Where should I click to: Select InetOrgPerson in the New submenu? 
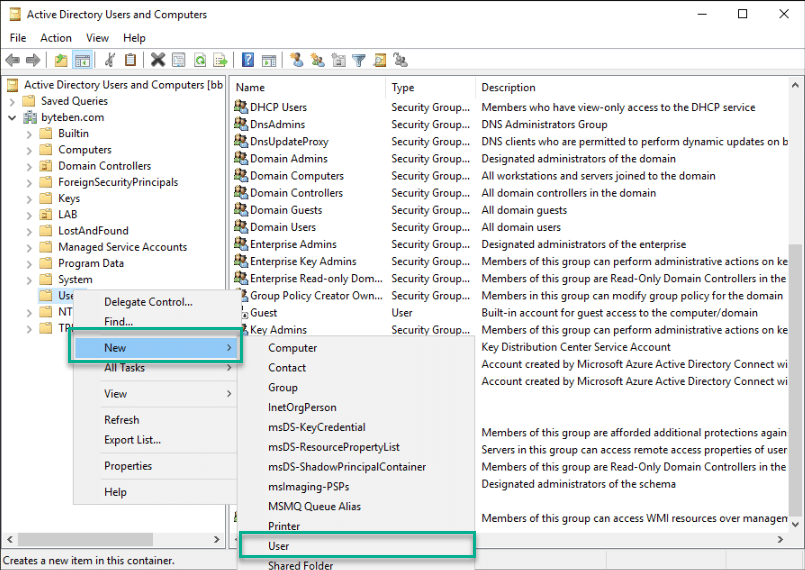(x=356, y=407)
